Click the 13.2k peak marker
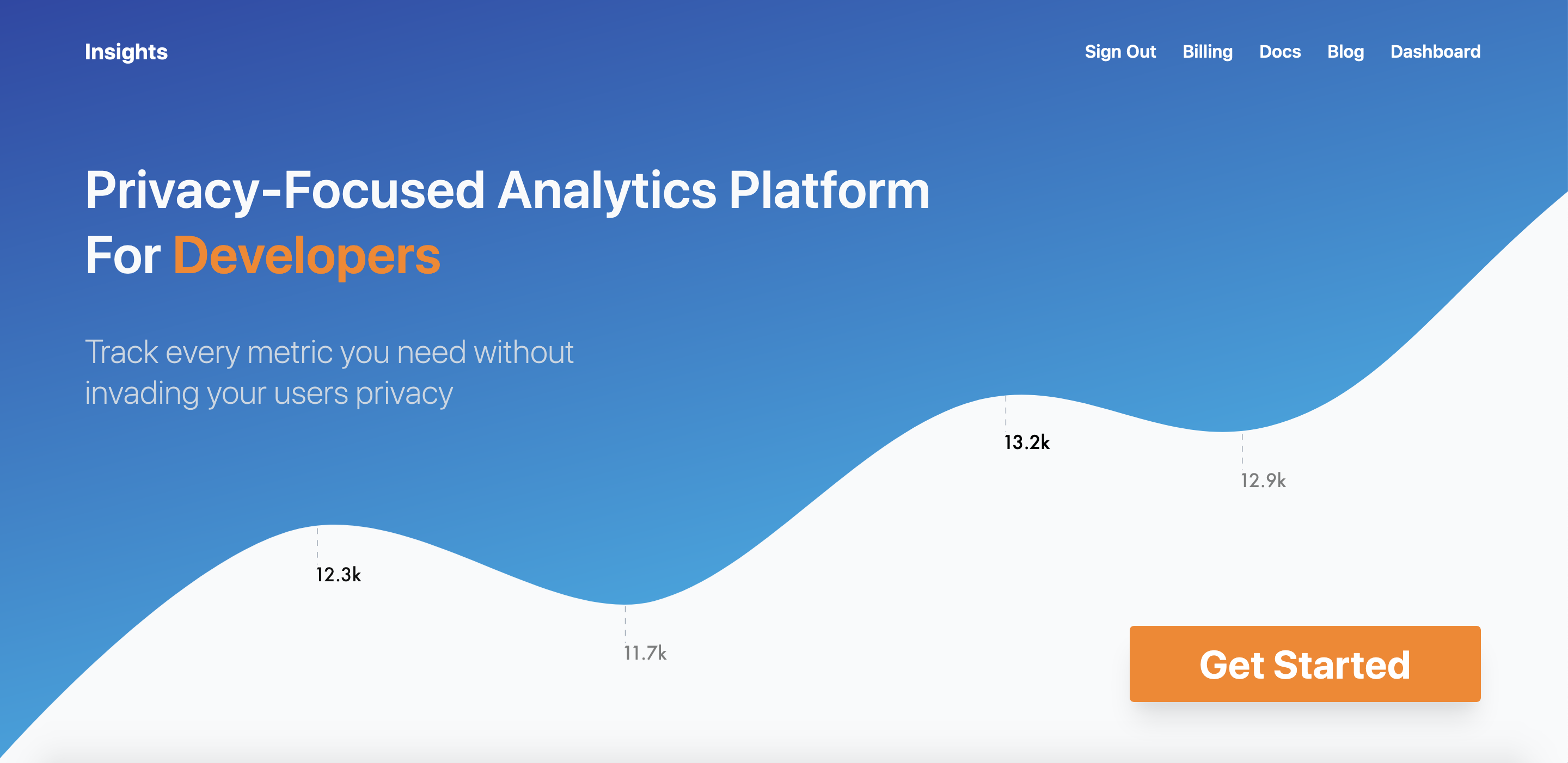 point(1027,442)
